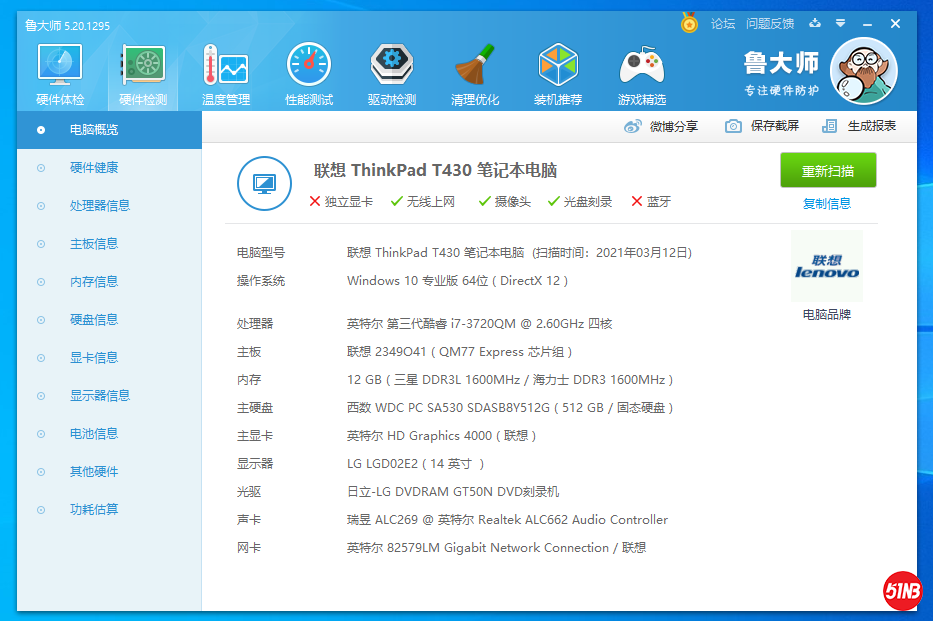This screenshot has height=621, width=933.
Task: Share via 微博分享
Action: coord(662,126)
